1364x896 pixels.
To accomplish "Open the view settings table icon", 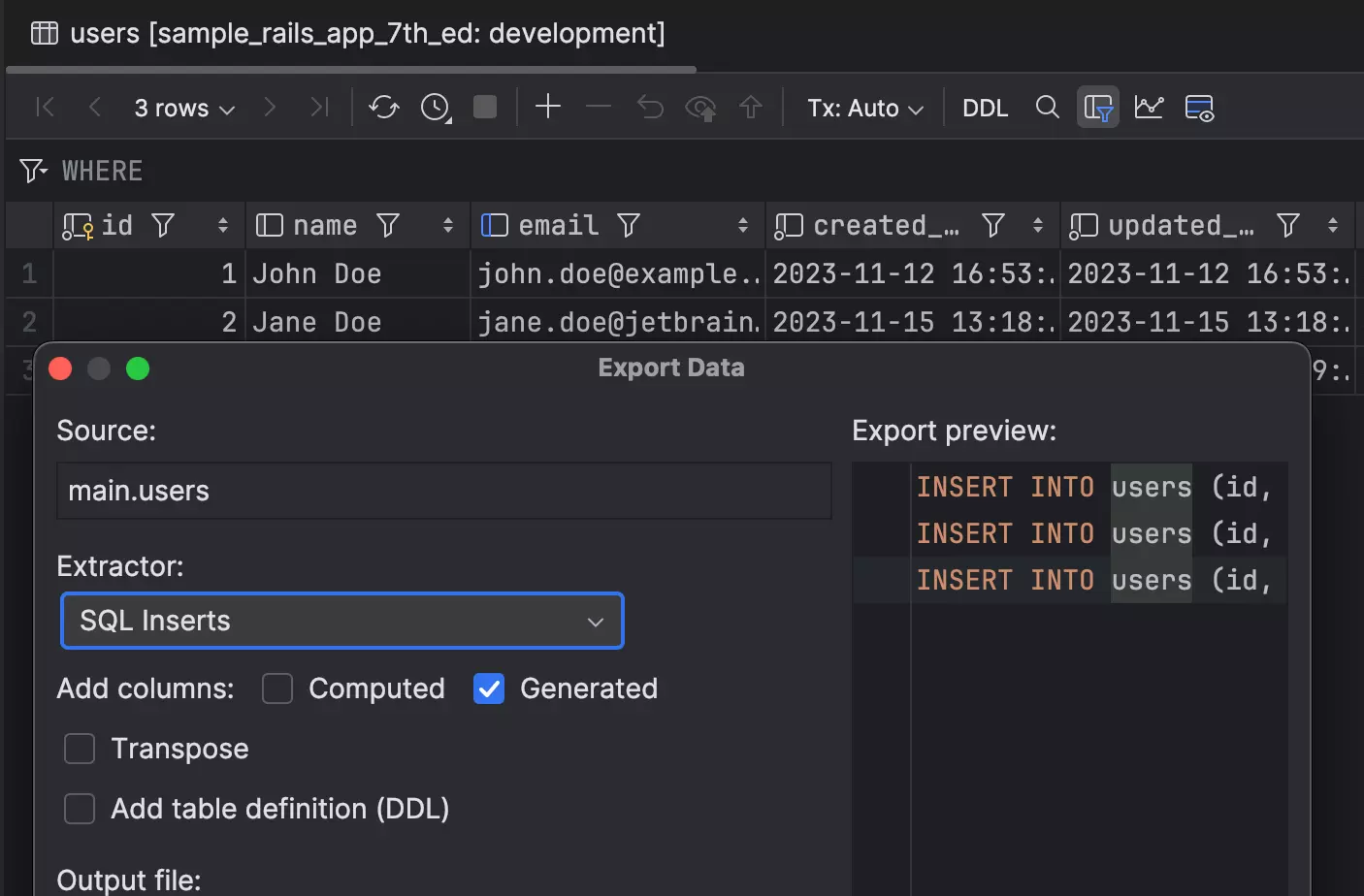I will coord(1200,108).
